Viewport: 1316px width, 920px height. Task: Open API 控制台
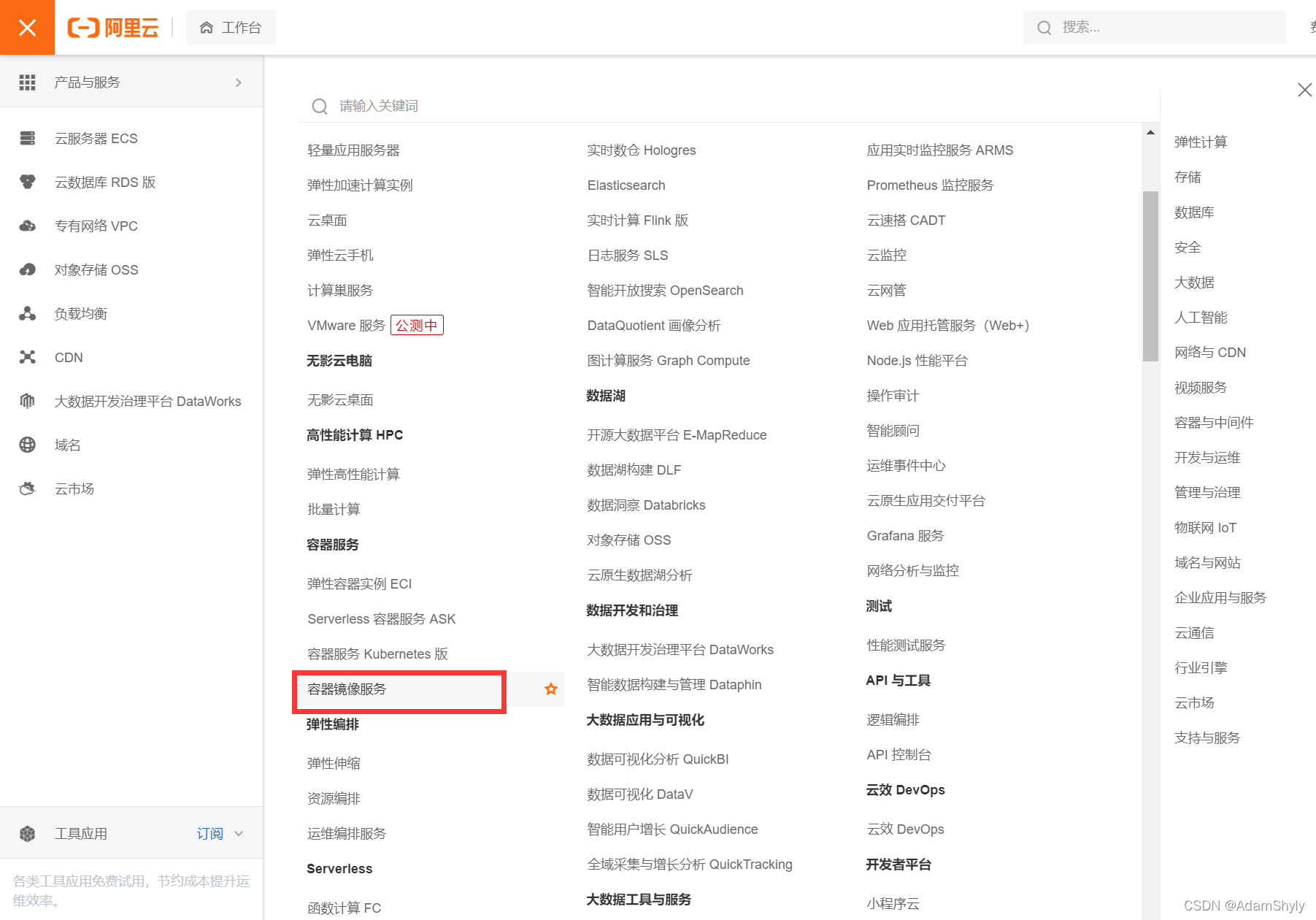pos(899,755)
